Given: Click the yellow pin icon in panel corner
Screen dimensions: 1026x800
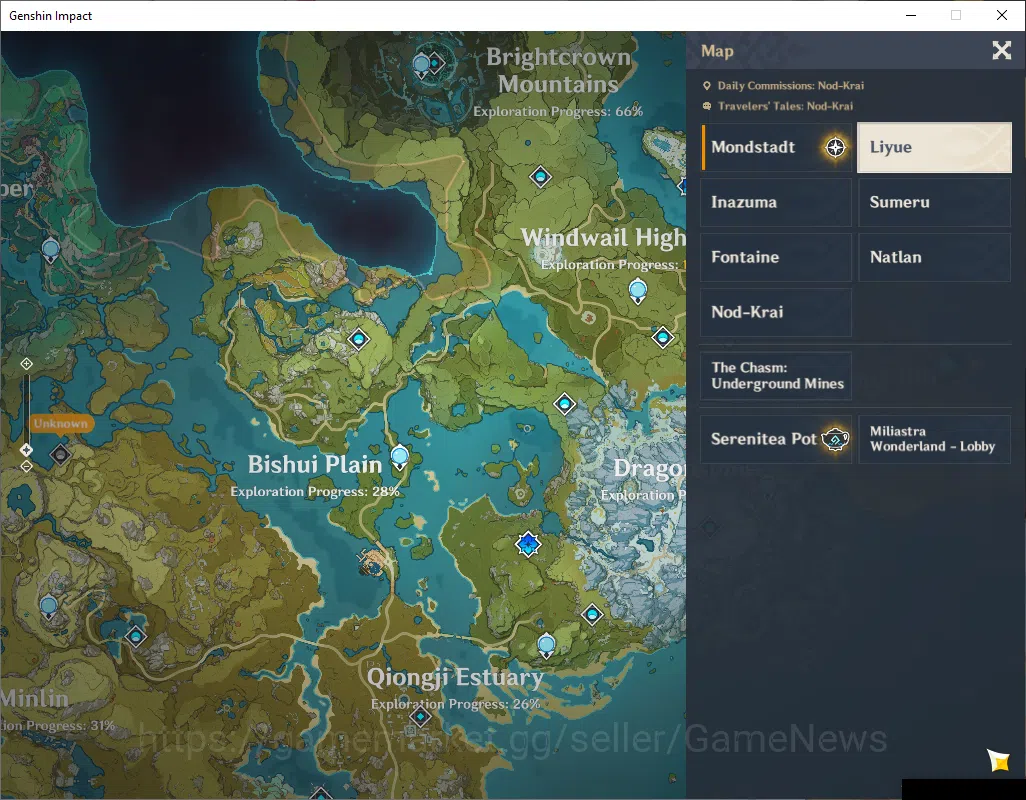Looking at the screenshot, I should [x=999, y=760].
